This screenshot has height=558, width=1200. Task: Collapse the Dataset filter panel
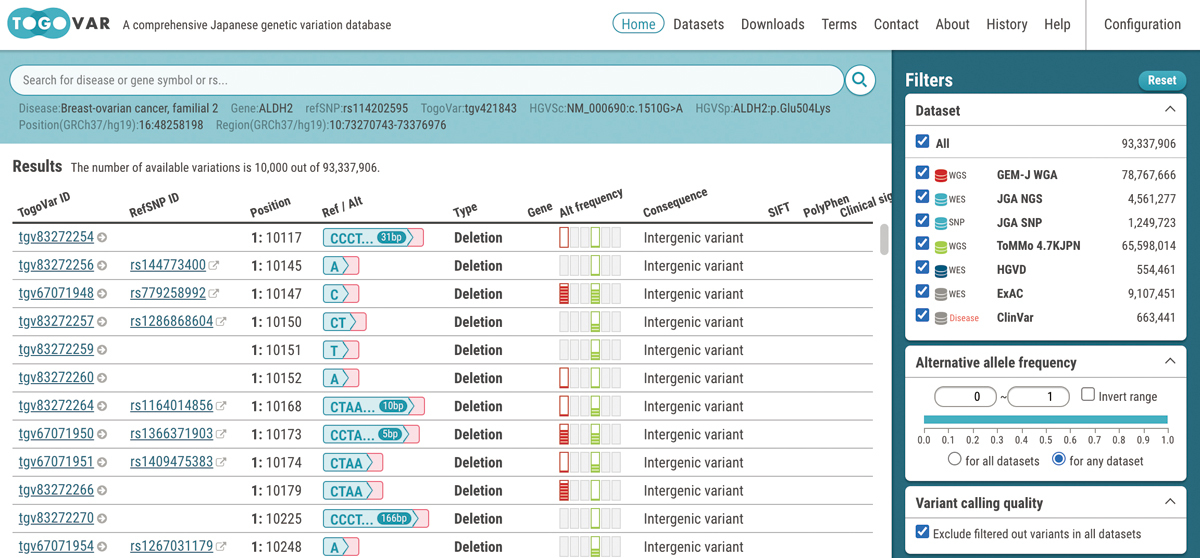pyautogui.click(x=1170, y=110)
